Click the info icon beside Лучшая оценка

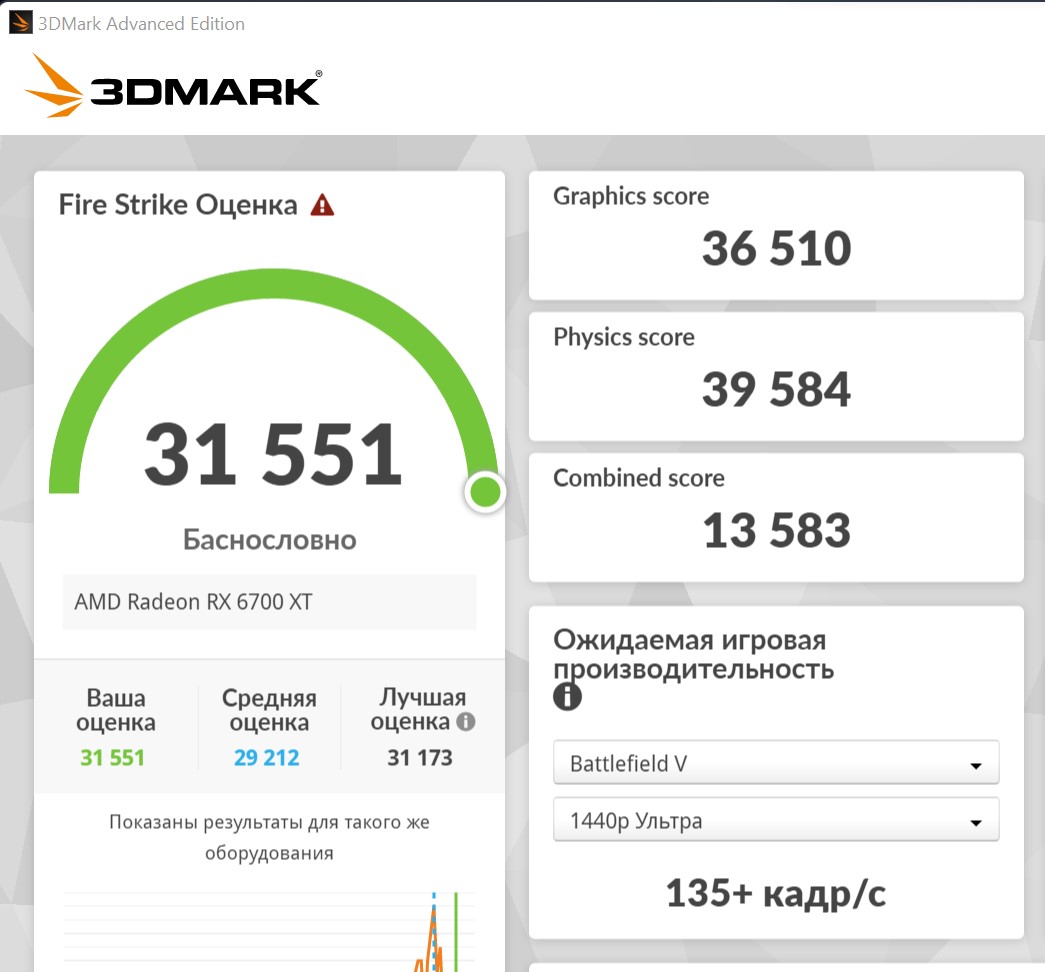466,721
